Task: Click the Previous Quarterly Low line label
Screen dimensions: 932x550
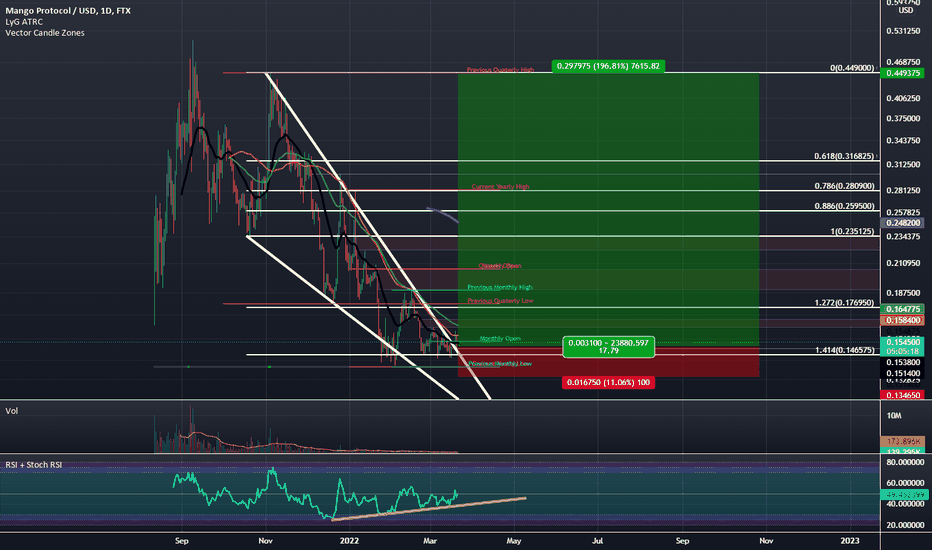Action: point(500,301)
